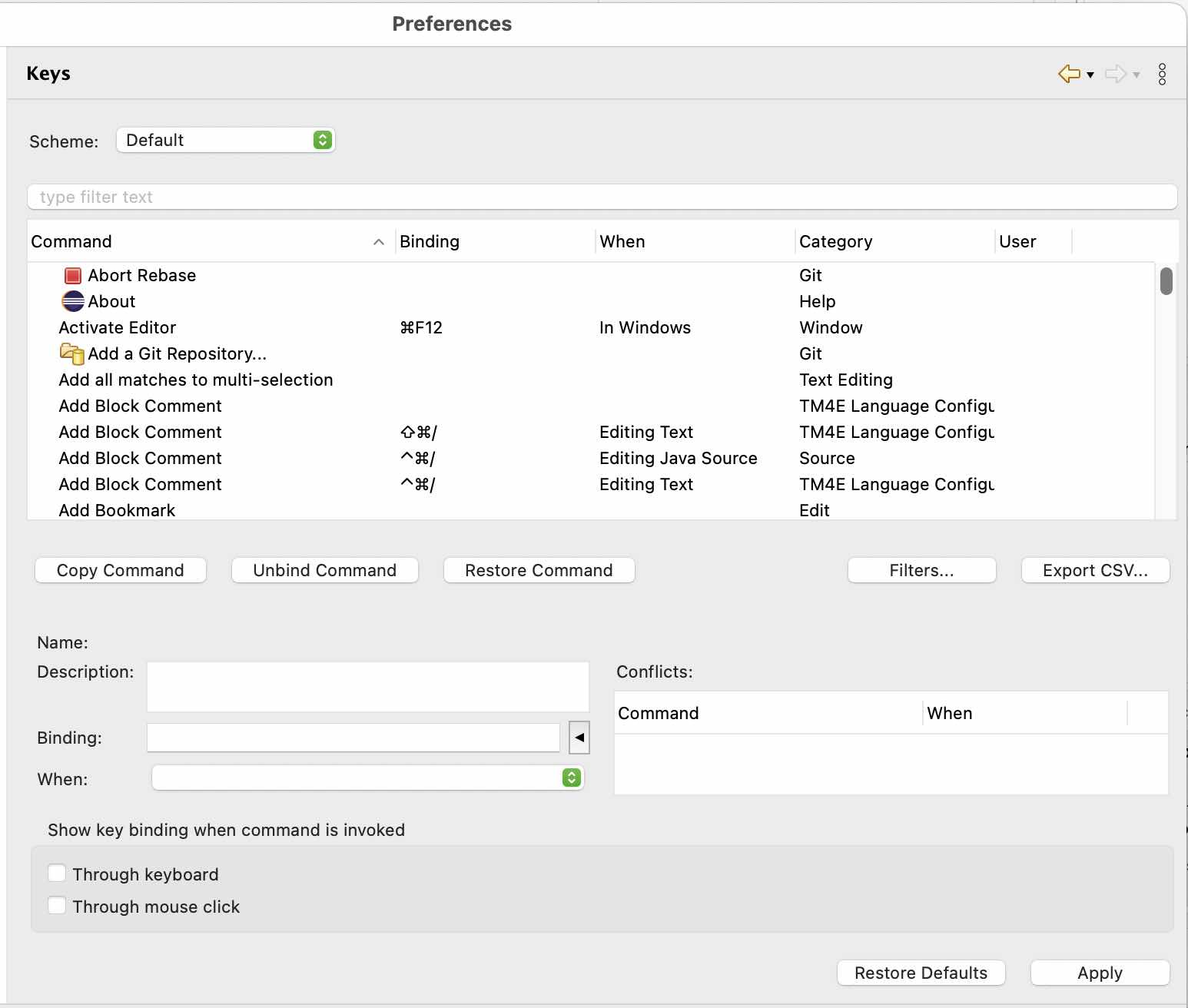Open the Scheme dropdown
1188x1008 pixels.
tap(225, 140)
